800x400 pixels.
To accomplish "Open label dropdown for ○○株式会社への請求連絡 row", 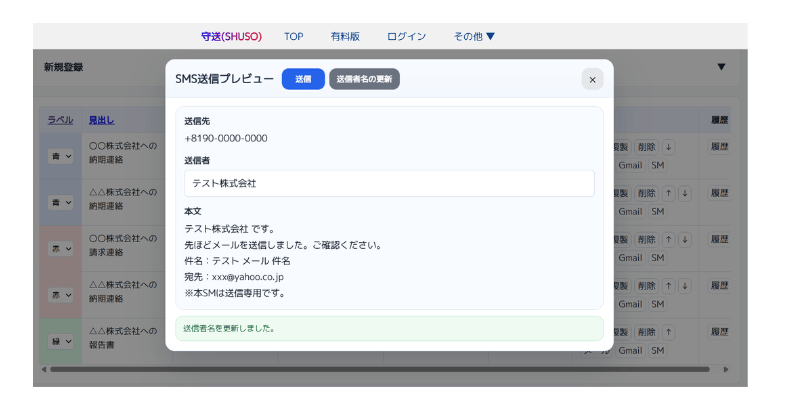I will (x=61, y=248).
